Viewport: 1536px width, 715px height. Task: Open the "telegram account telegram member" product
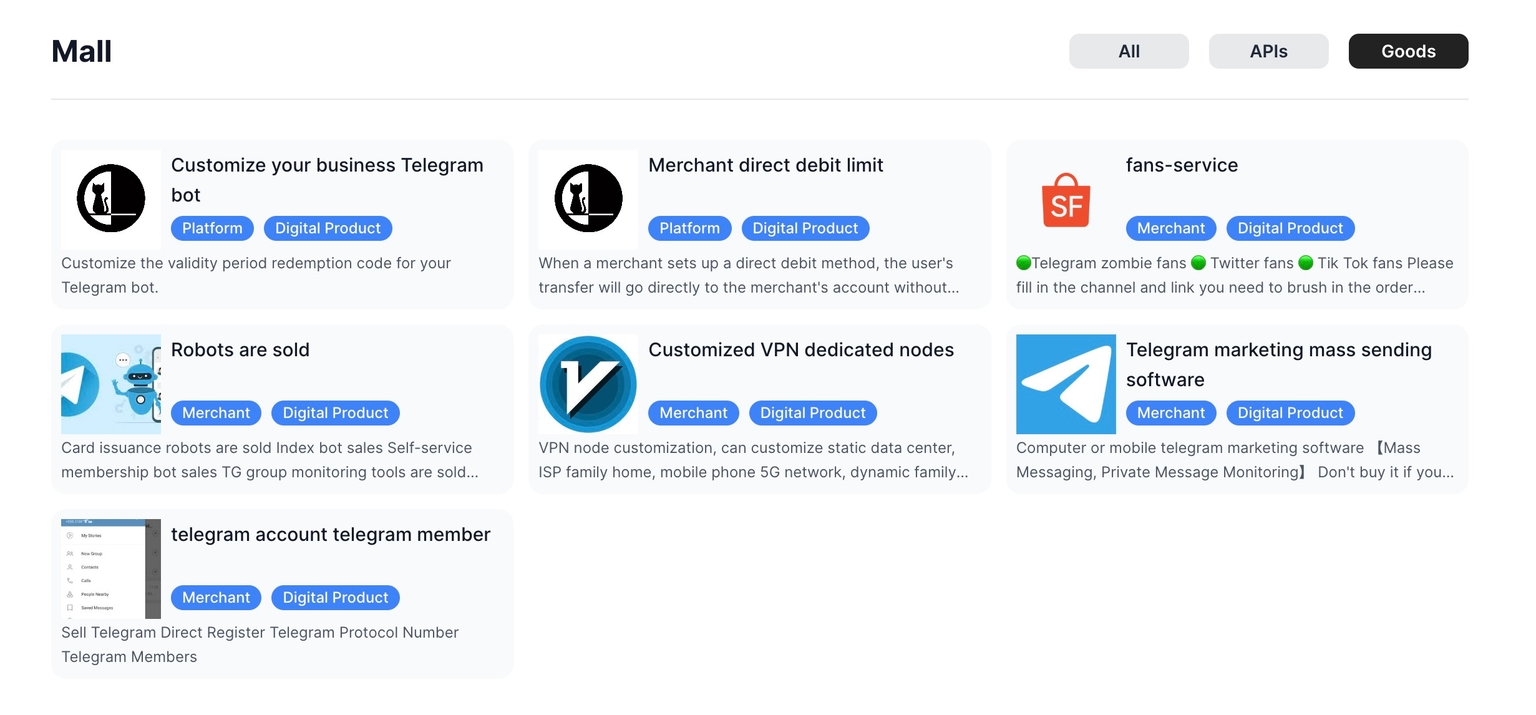click(330, 535)
